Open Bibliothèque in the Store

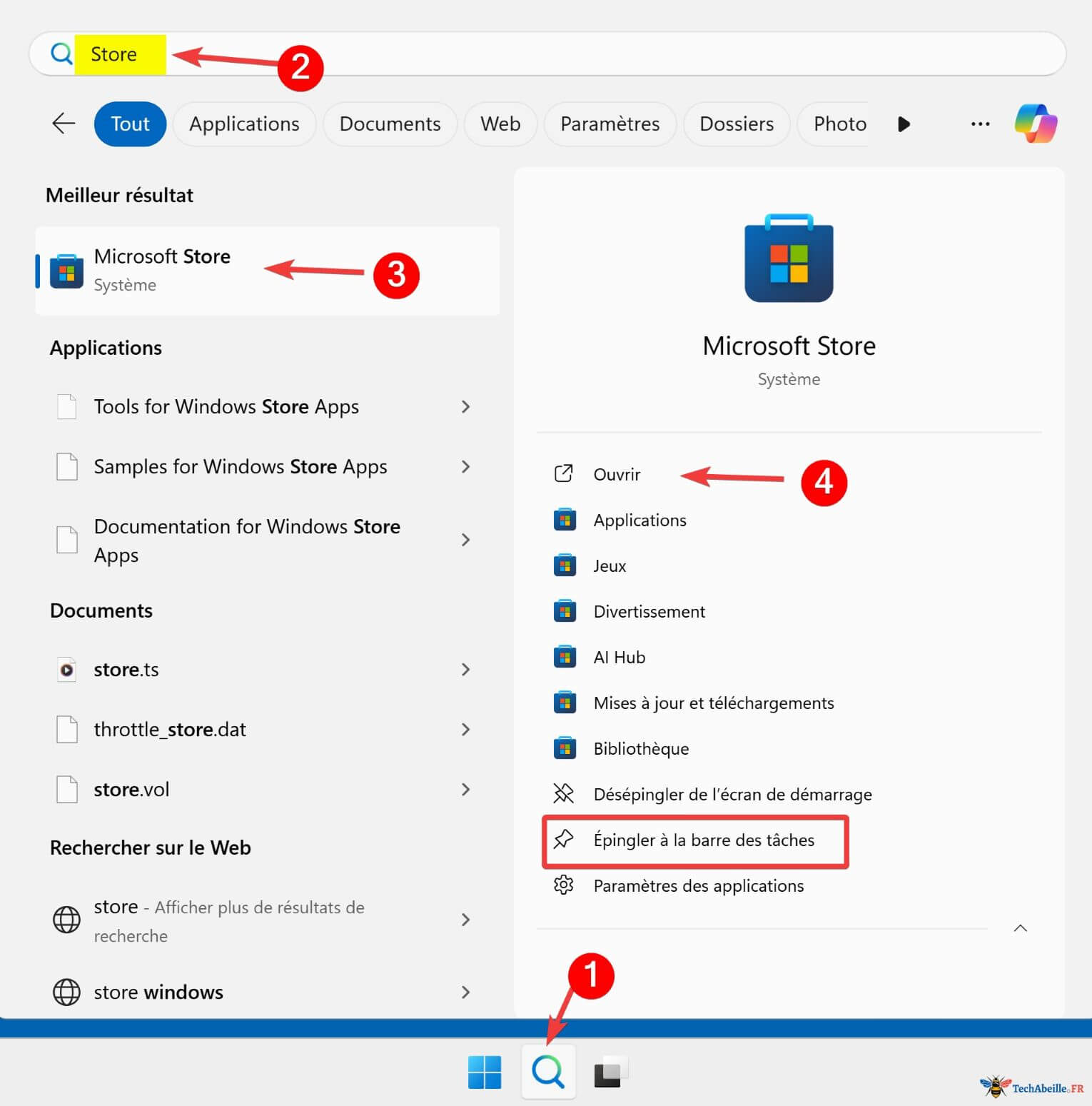(641, 749)
